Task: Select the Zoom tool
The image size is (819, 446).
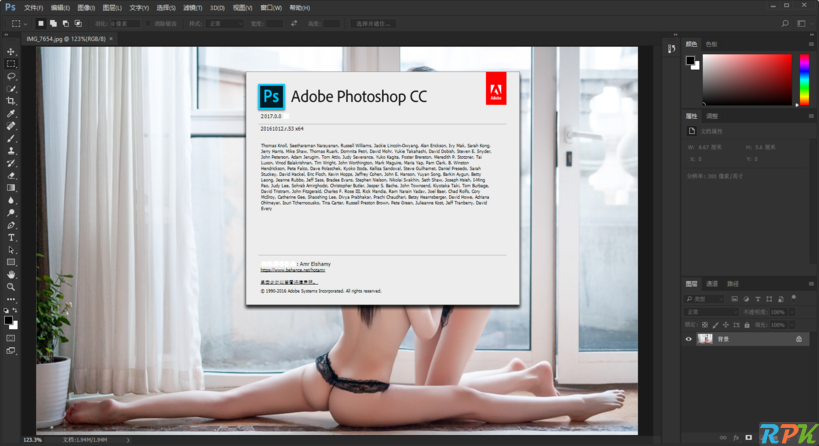Action: [11, 287]
